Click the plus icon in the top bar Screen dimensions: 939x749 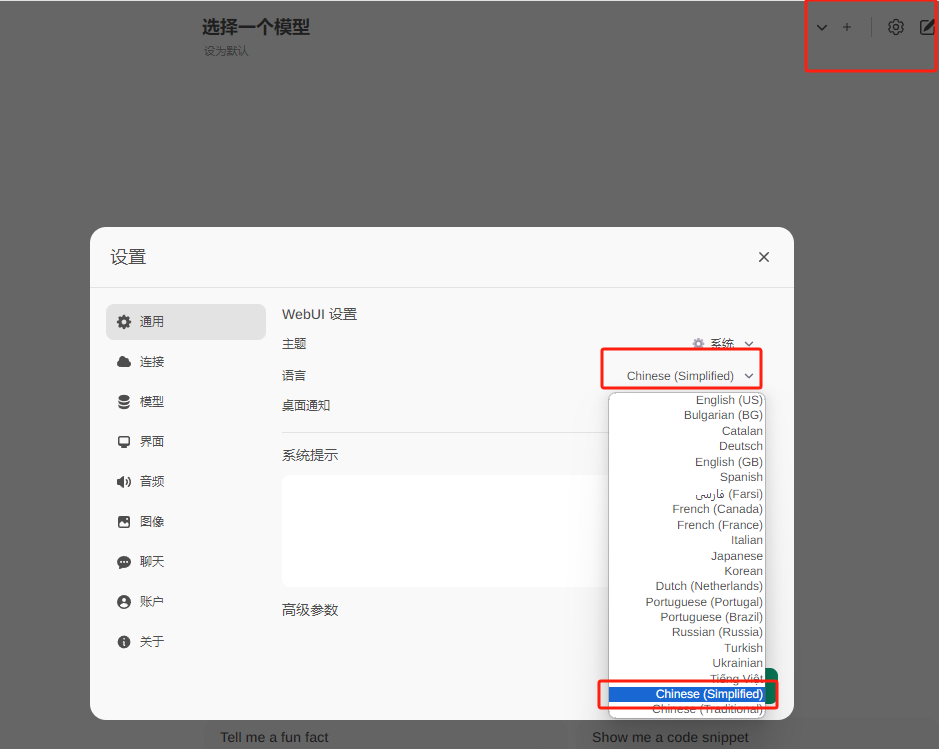pyautogui.click(x=846, y=27)
